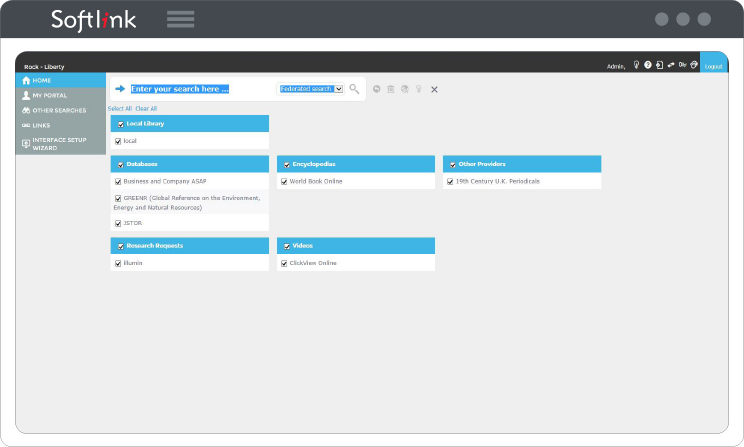This screenshot has height=447, width=744.
Task: Click the Logout button
Action: [714, 63]
